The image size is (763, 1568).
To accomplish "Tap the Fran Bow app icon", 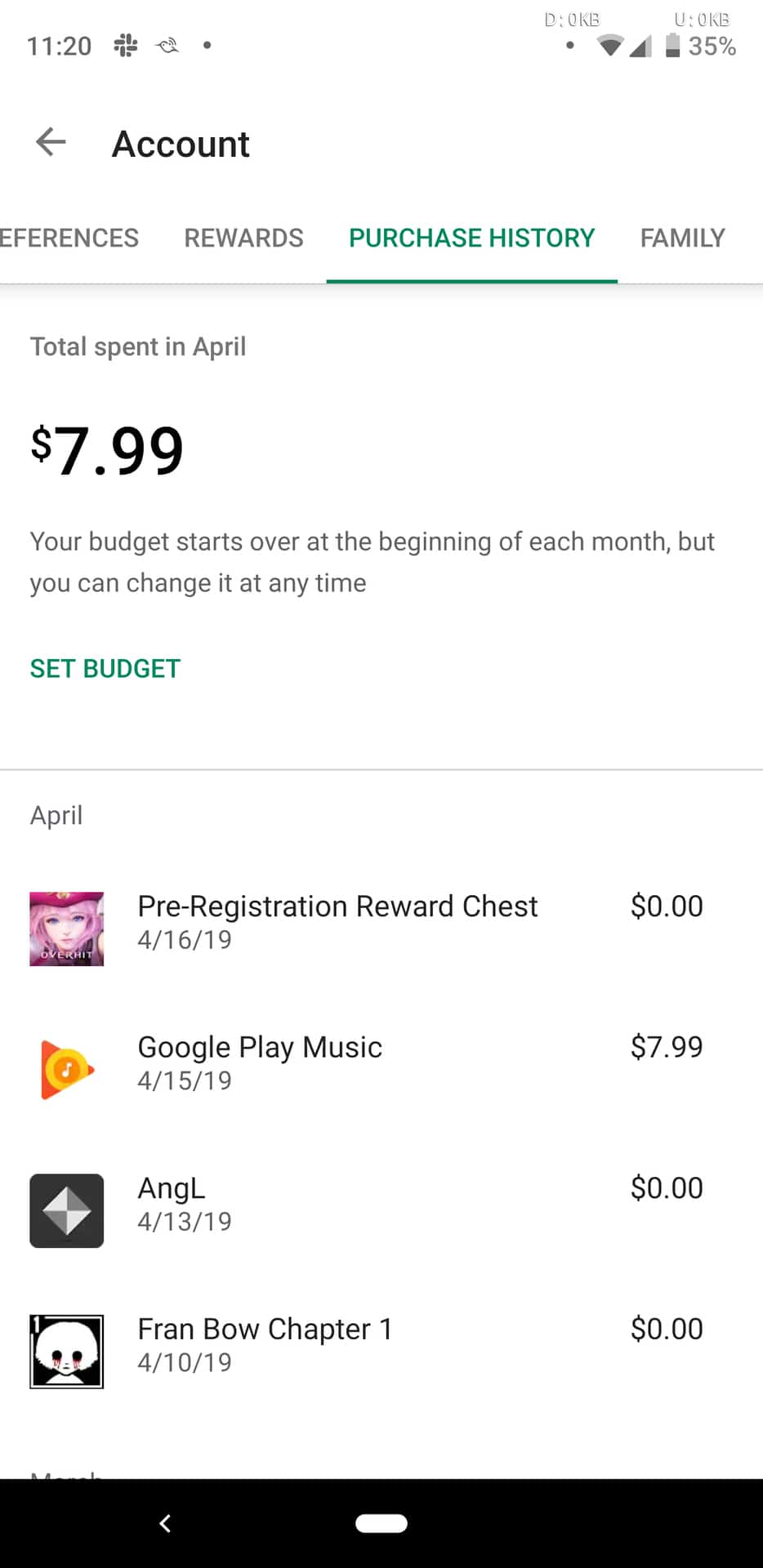I will tap(67, 1351).
